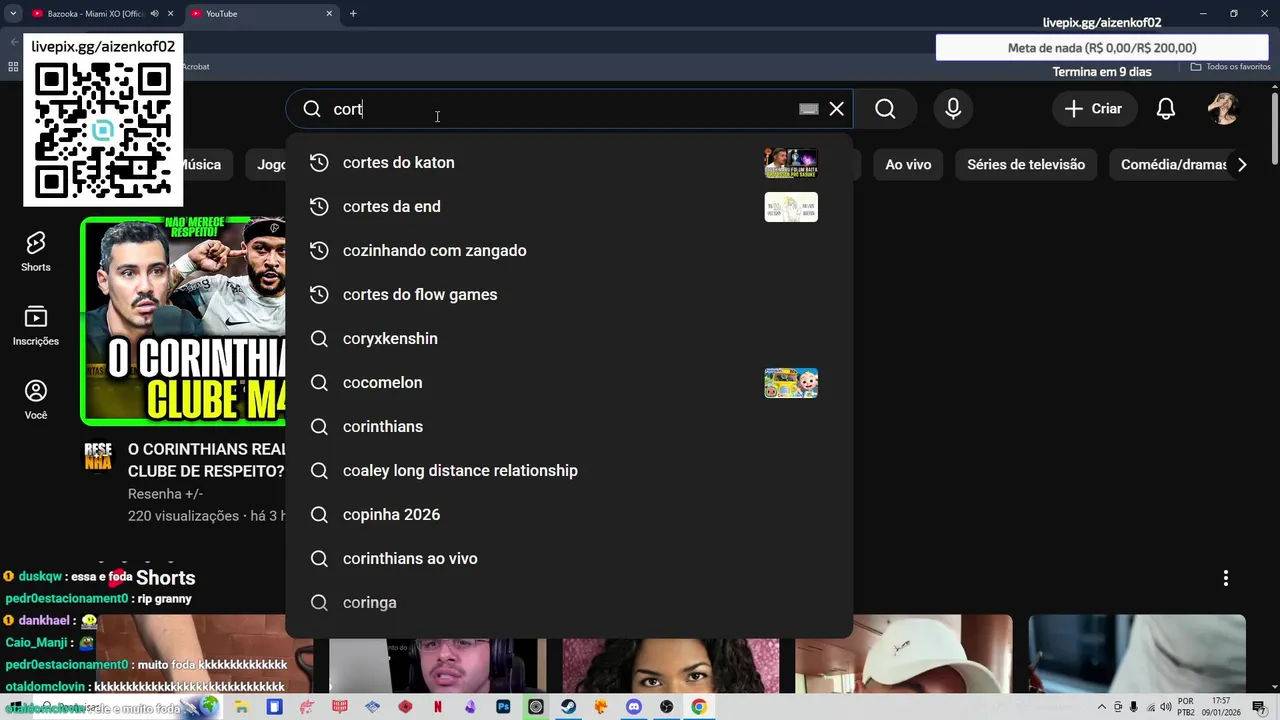The image size is (1280, 720).
Task: Click the page vertical scrollbar
Action: pyautogui.click(x=1274, y=130)
